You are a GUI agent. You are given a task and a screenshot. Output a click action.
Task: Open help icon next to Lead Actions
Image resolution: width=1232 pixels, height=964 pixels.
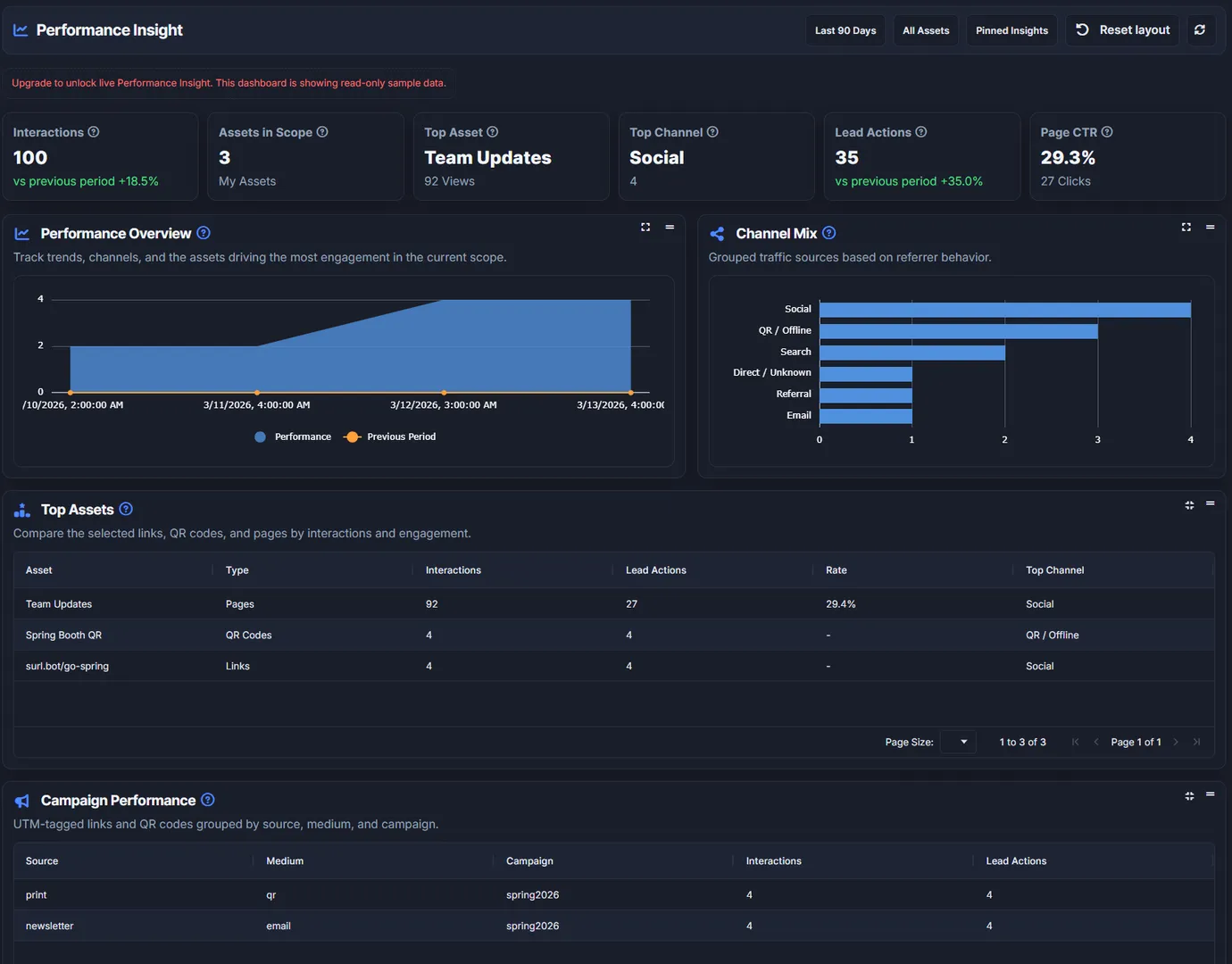pos(920,132)
